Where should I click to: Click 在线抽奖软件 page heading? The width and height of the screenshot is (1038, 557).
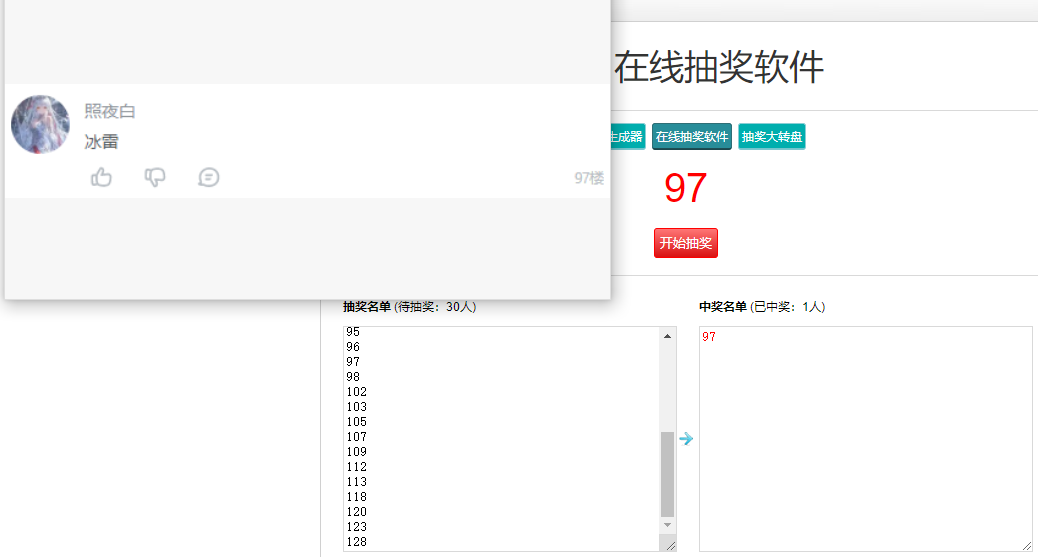click(719, 67)
